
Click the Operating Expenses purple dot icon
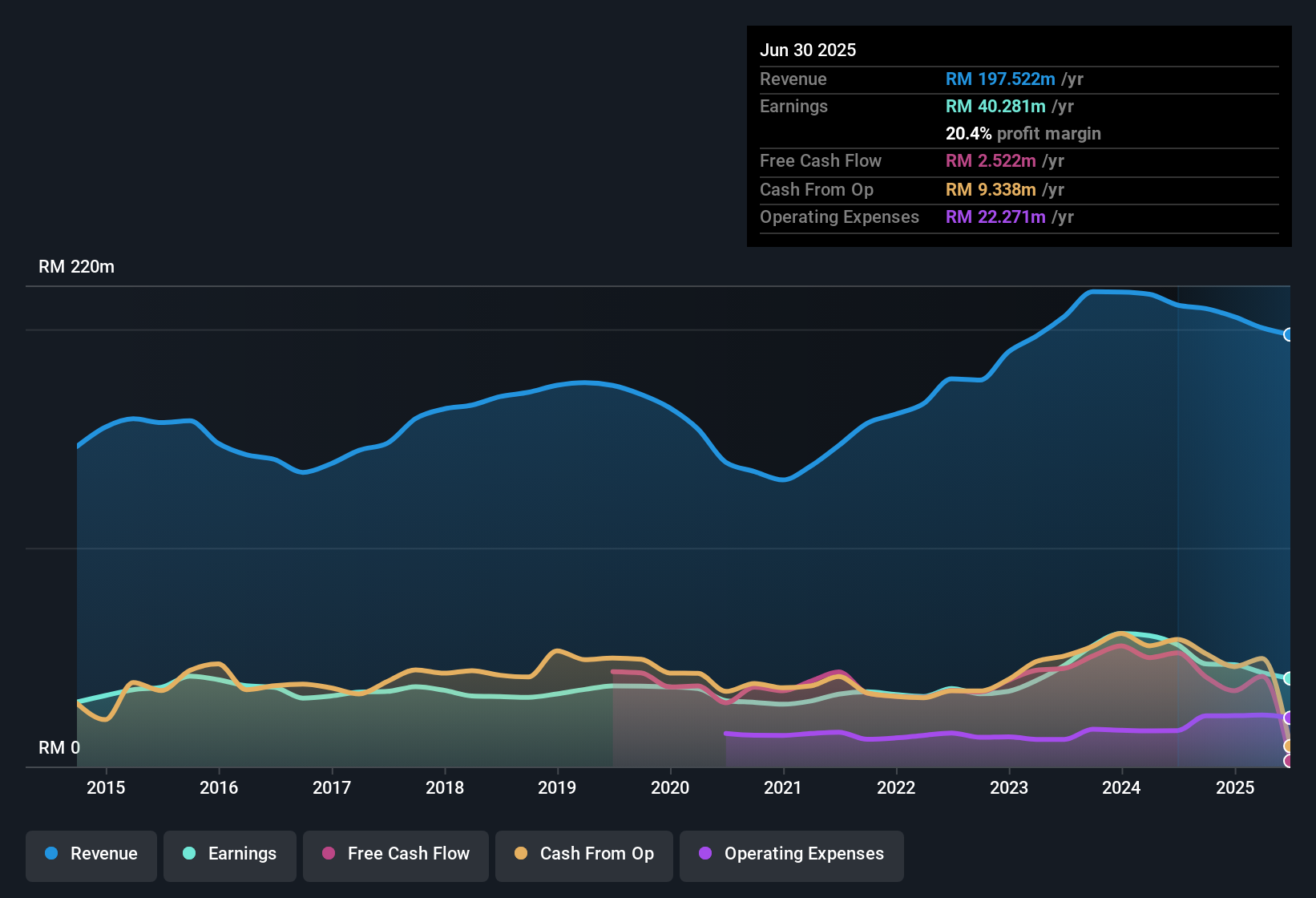[x=704, y=854]
